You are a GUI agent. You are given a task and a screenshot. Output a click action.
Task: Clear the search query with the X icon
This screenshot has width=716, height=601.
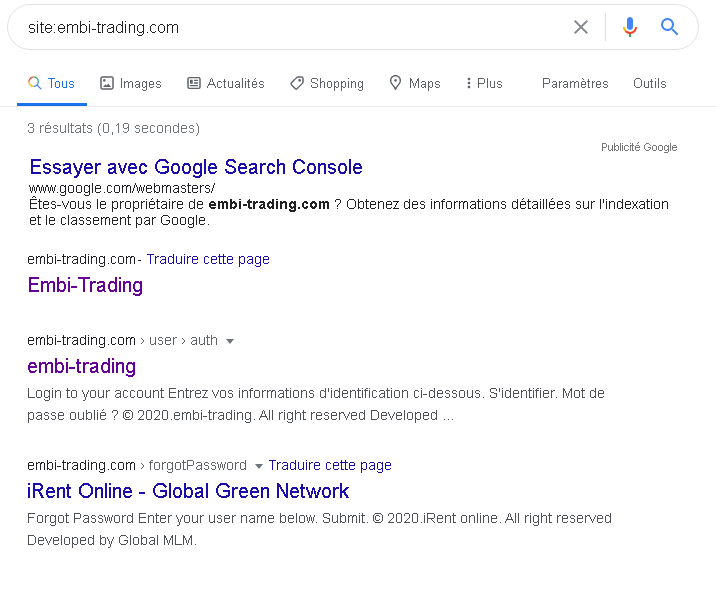580,27
